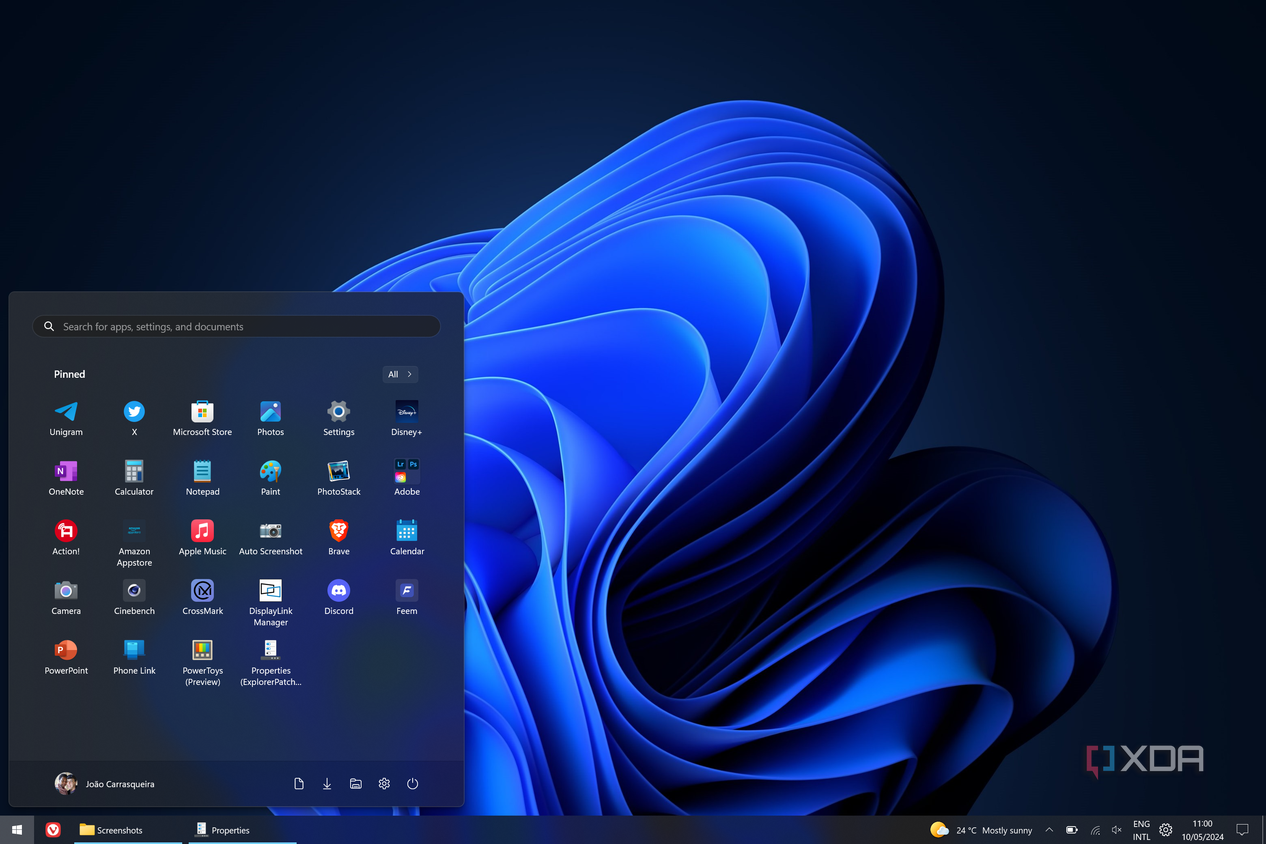Open the Feem app

coord(407,598)
